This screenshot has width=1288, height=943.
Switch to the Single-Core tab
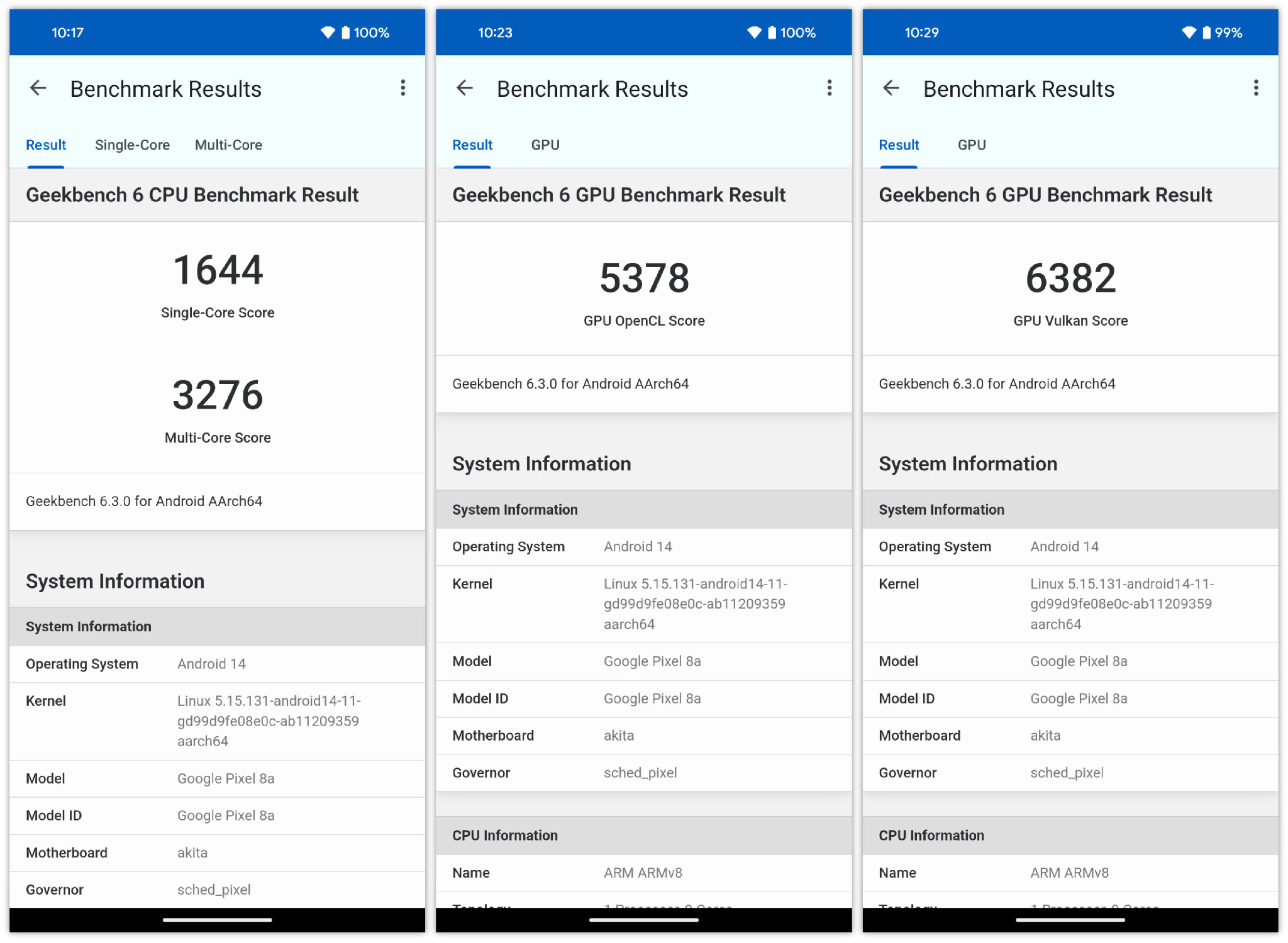(x=132, y=145)
